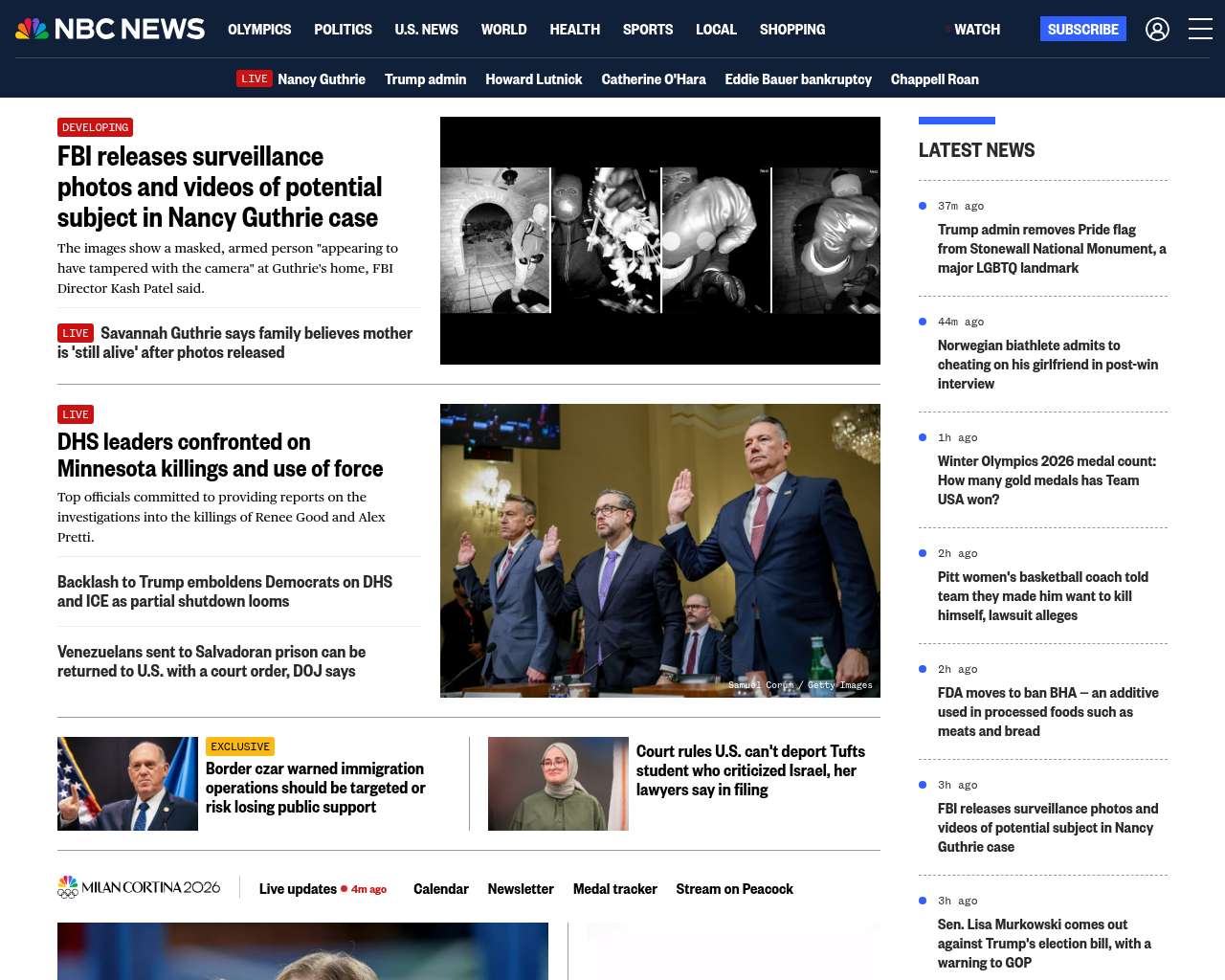This screenshot has width=1225, height=980.
Task: Read the Pride flag Stonewall story
Action: click(1051, 249)
